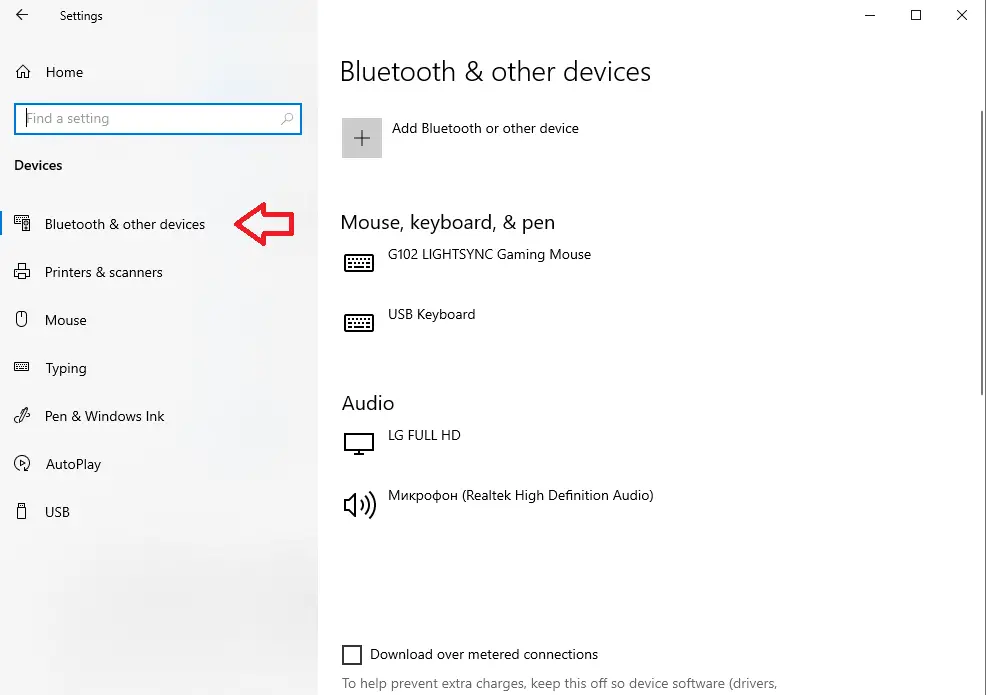Click the USB drive icon in sidebar
The image size is (987, 695).
click(x=21, y=511)
